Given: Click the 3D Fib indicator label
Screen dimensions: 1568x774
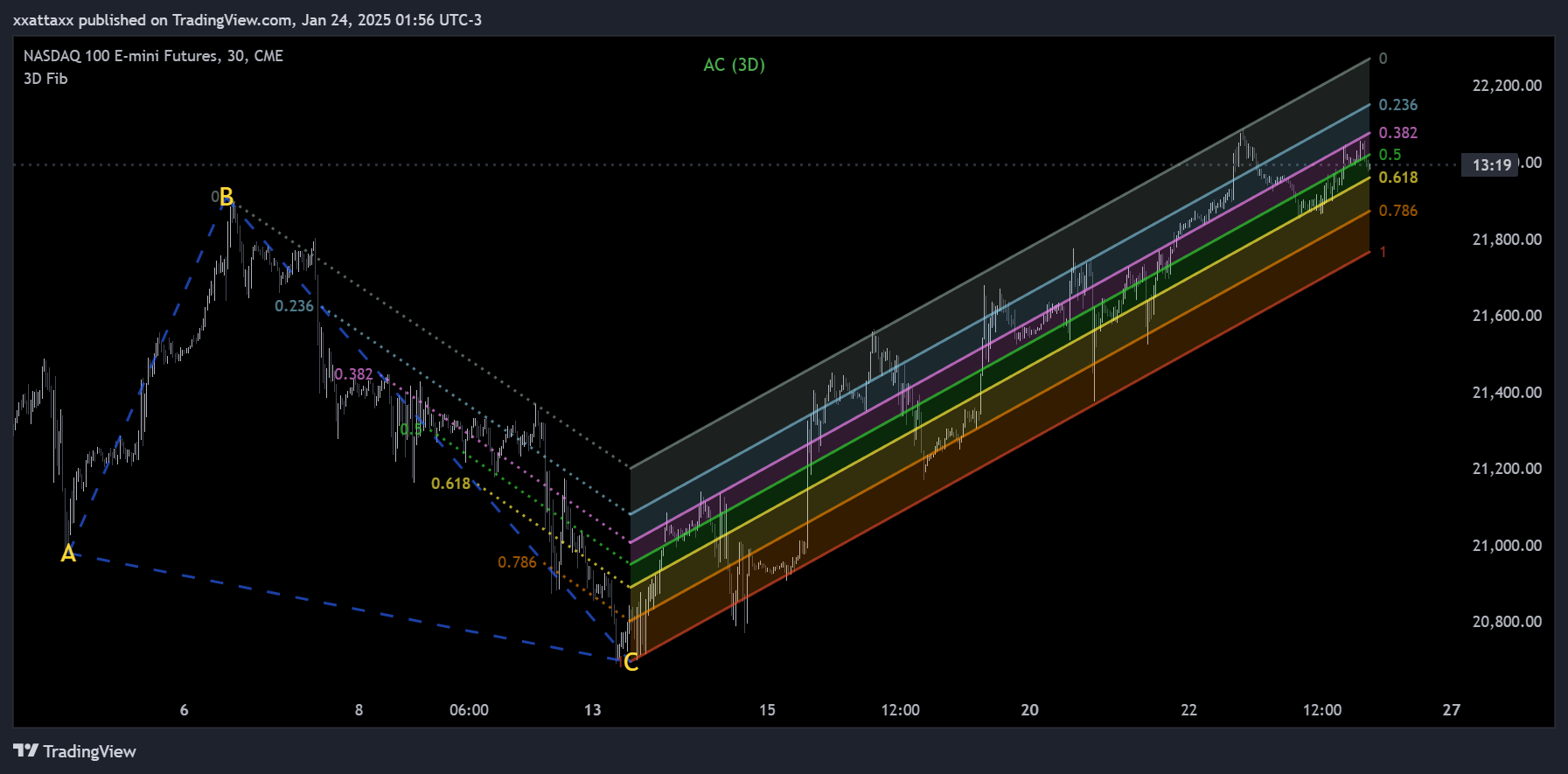Looking at the screenshot, I should [45, 79].
